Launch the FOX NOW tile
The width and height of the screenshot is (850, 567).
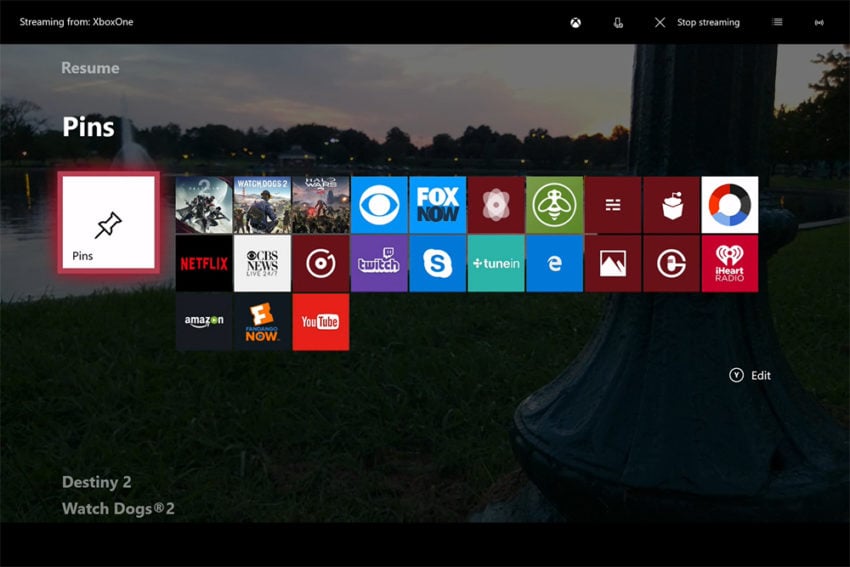pyautogui.click(x=437, y=204)
